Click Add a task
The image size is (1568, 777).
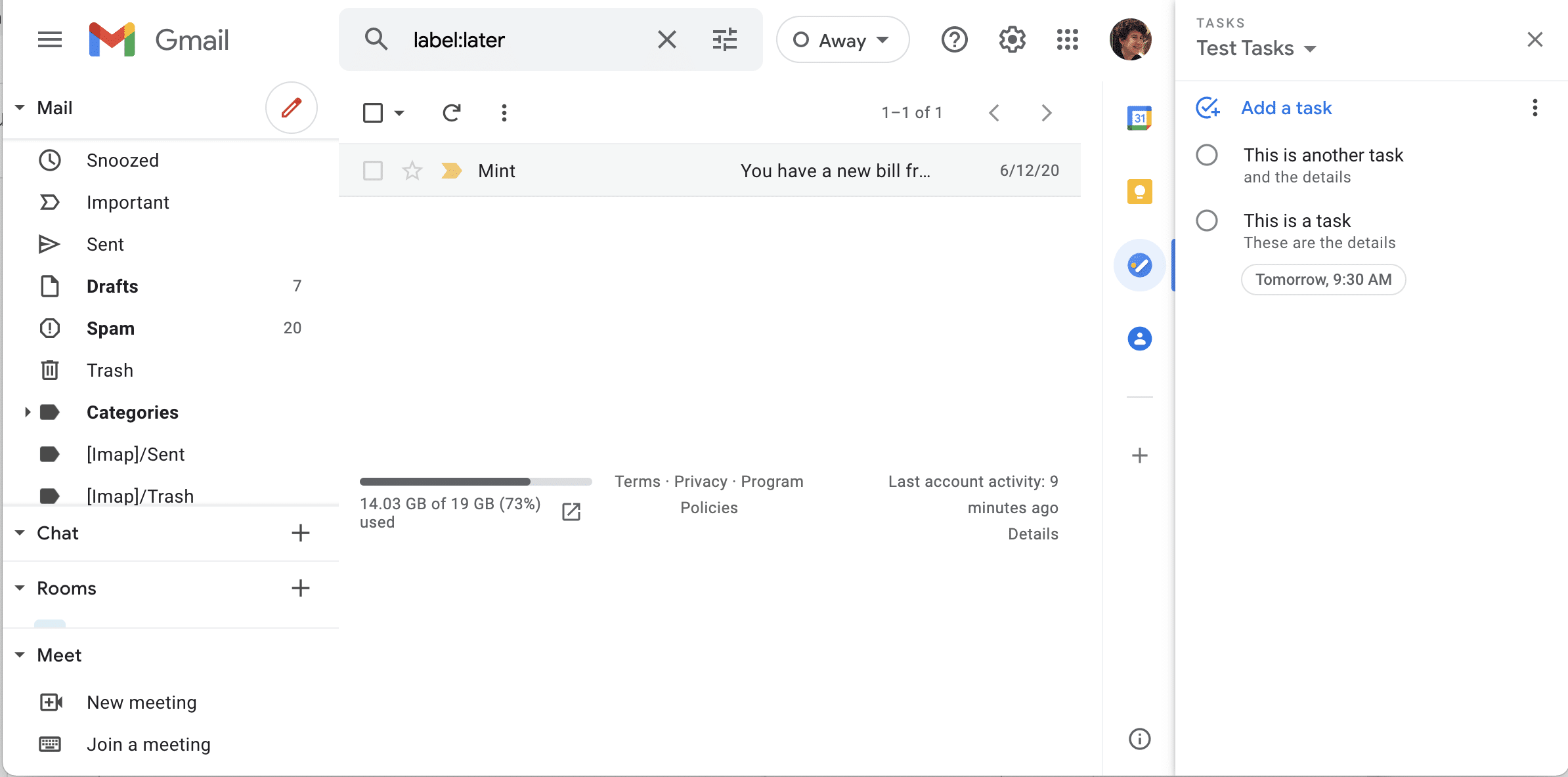(x=1286, y=108)
